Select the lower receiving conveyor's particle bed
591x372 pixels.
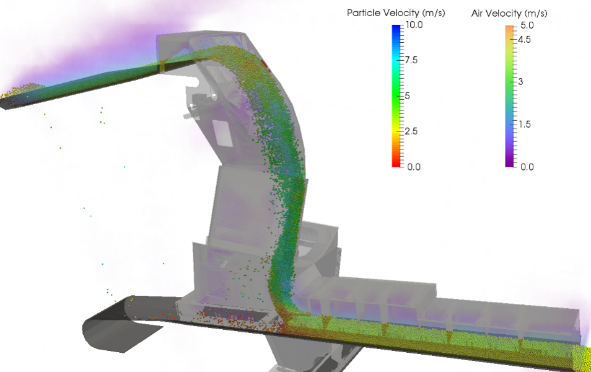click(433, 337)
